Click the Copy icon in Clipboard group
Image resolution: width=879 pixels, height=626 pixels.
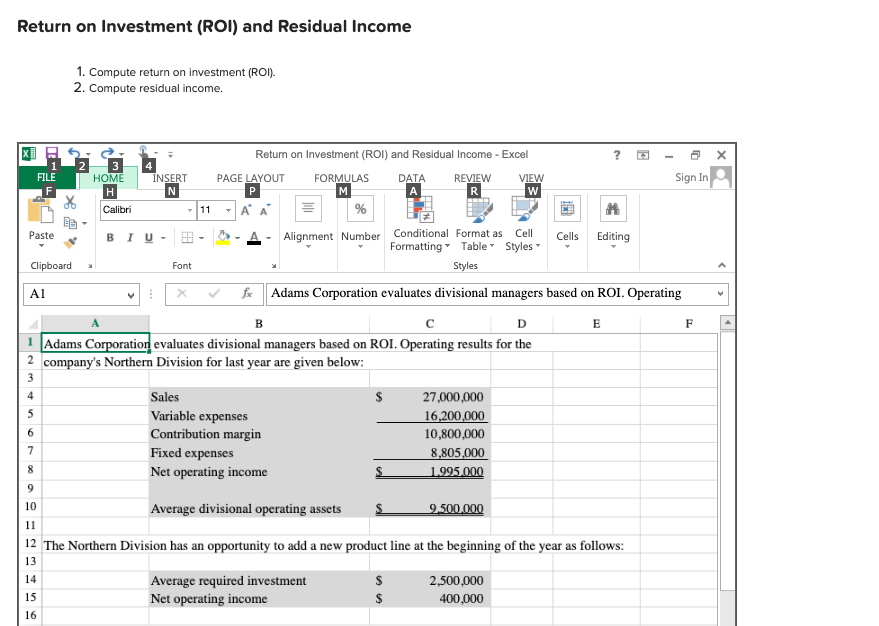tap(70, 223)
